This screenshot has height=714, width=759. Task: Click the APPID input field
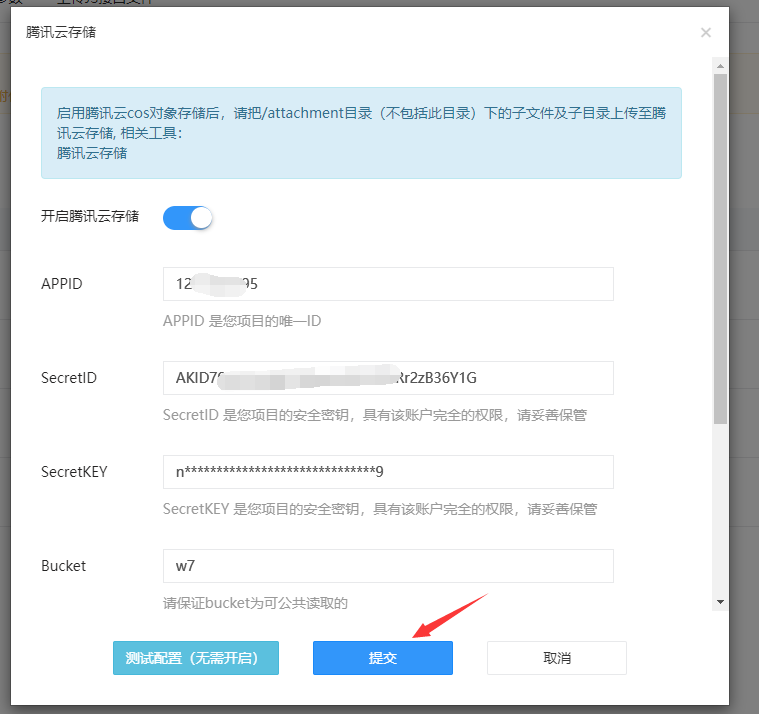[x=388, y=284]
